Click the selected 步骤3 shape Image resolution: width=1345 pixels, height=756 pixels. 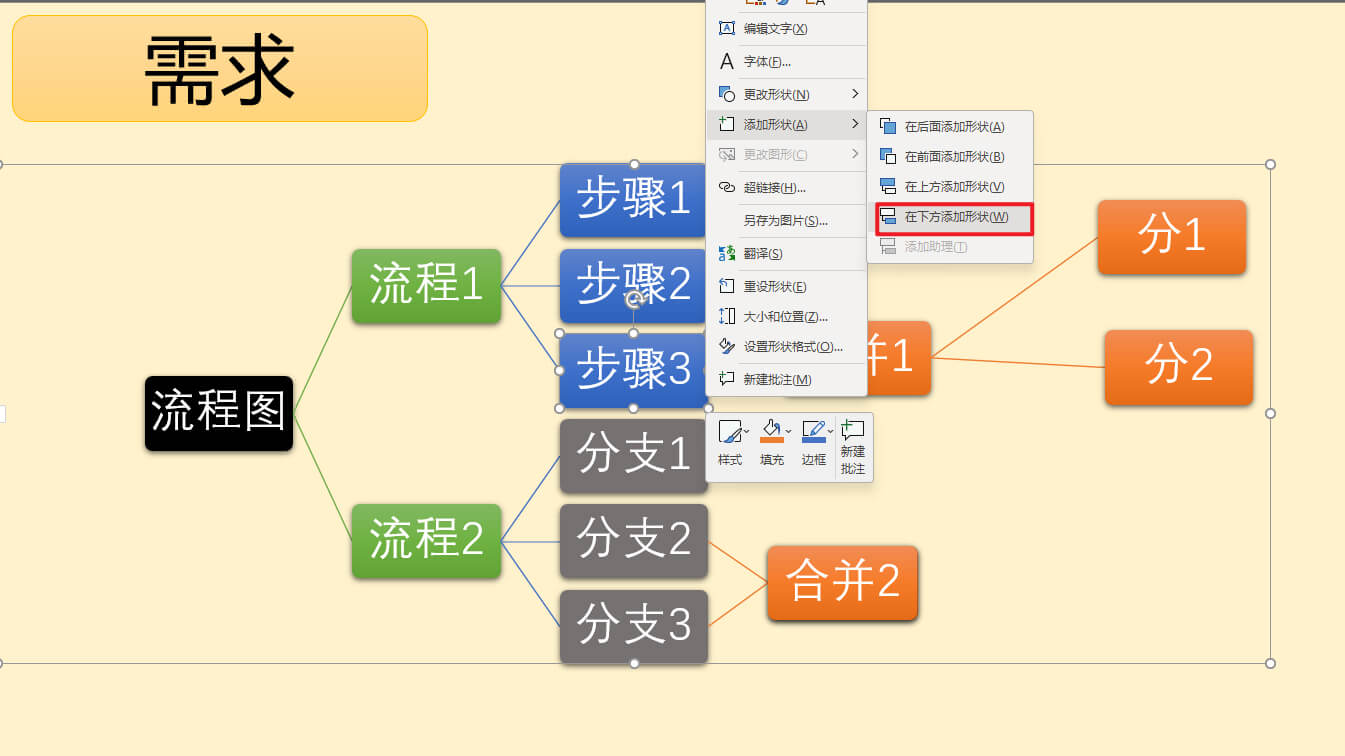[633, 371]
